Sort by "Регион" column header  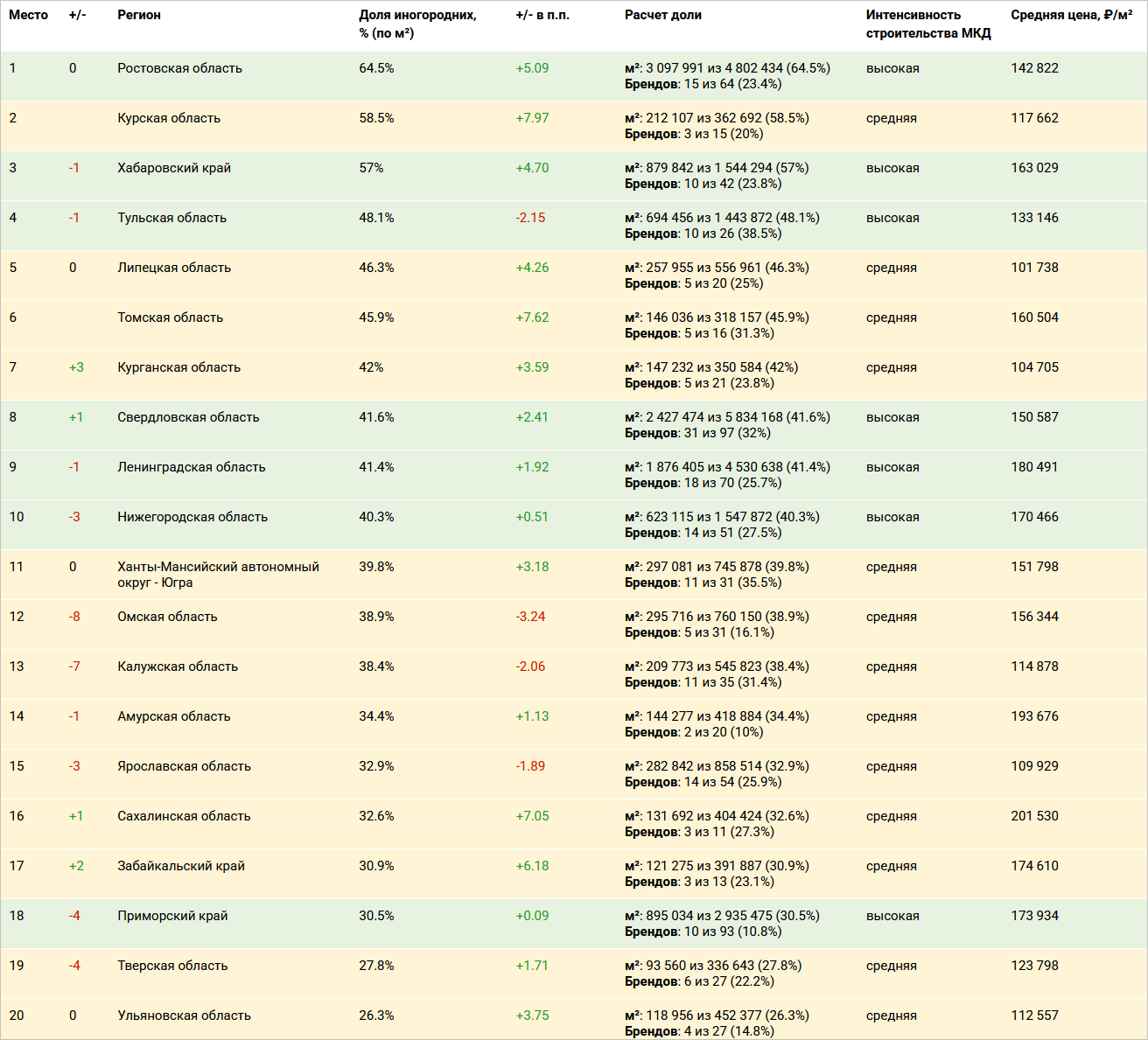[139, 15]
